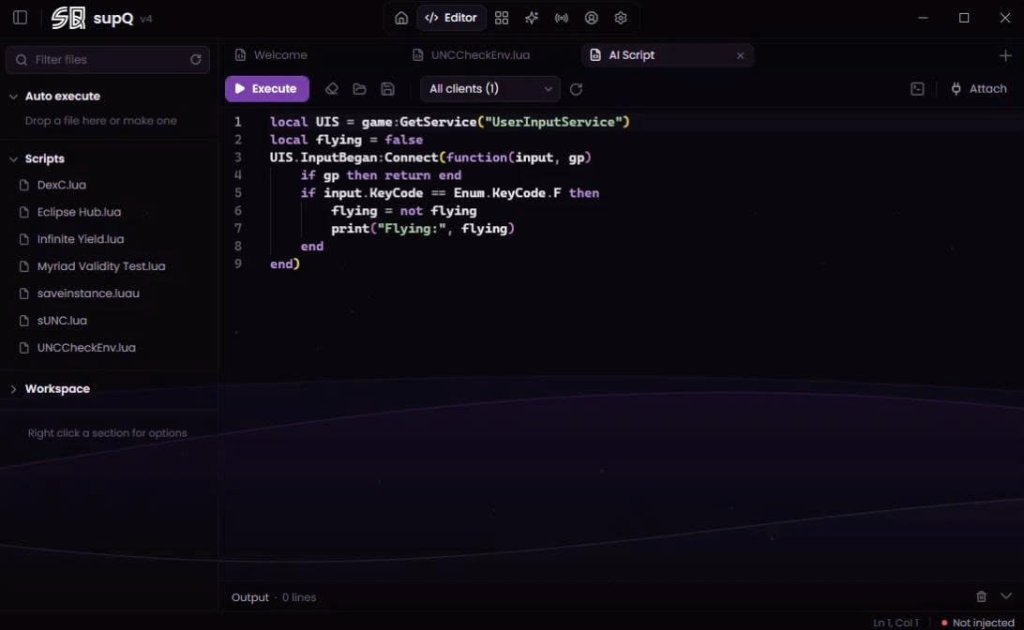Click line number 5 in the gutter

[x=238, y=193]
